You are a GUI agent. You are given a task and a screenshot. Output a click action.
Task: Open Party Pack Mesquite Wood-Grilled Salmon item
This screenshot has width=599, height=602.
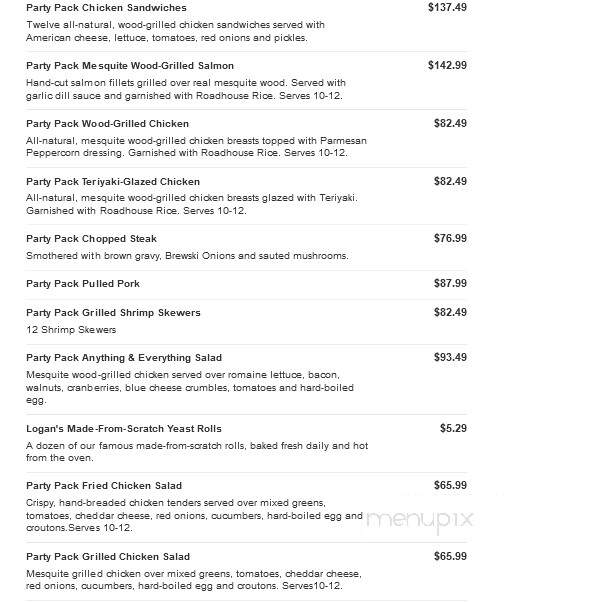coord(130,66)
